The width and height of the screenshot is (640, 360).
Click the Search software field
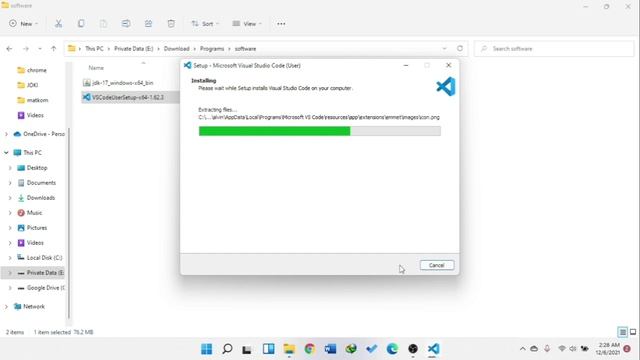point(554,49)
